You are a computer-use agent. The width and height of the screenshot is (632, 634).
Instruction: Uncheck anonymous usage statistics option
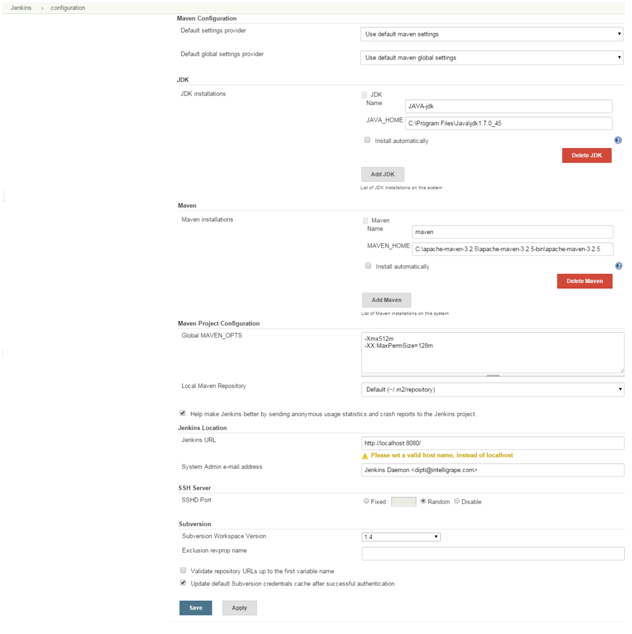183,413
